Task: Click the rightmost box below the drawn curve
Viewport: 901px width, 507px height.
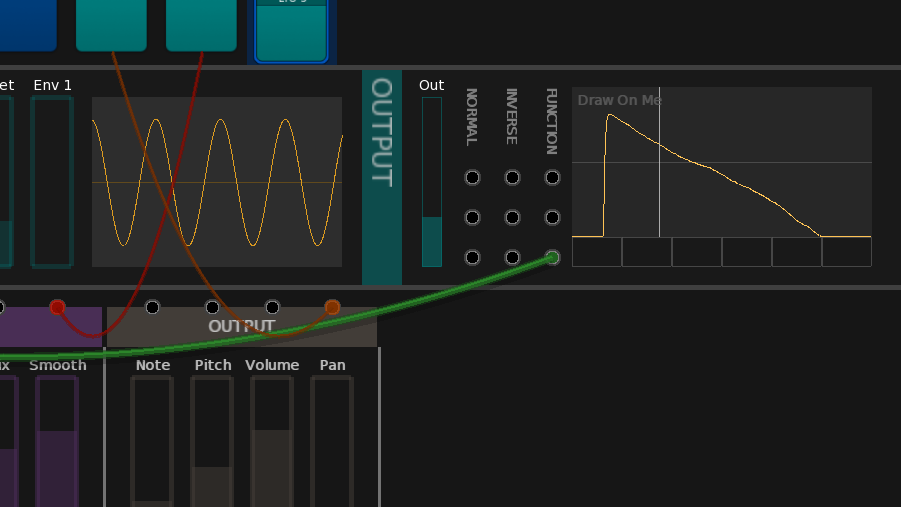Action: point(846,252)
